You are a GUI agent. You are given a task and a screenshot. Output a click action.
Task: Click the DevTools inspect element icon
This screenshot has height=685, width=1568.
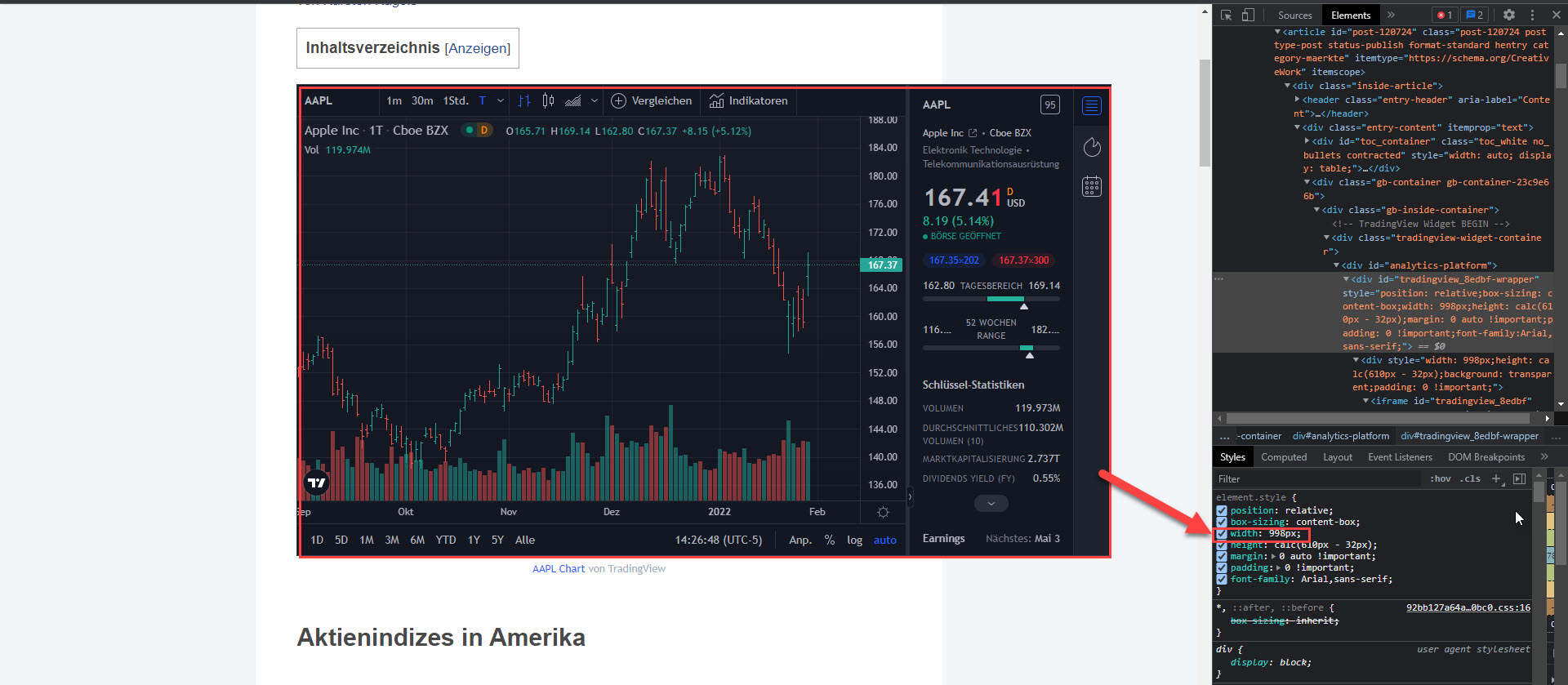[1226, 15]
